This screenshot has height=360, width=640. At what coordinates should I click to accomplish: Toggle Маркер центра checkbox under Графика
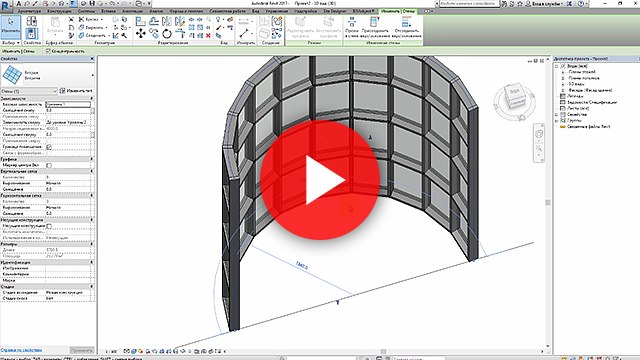click(49, 165)
